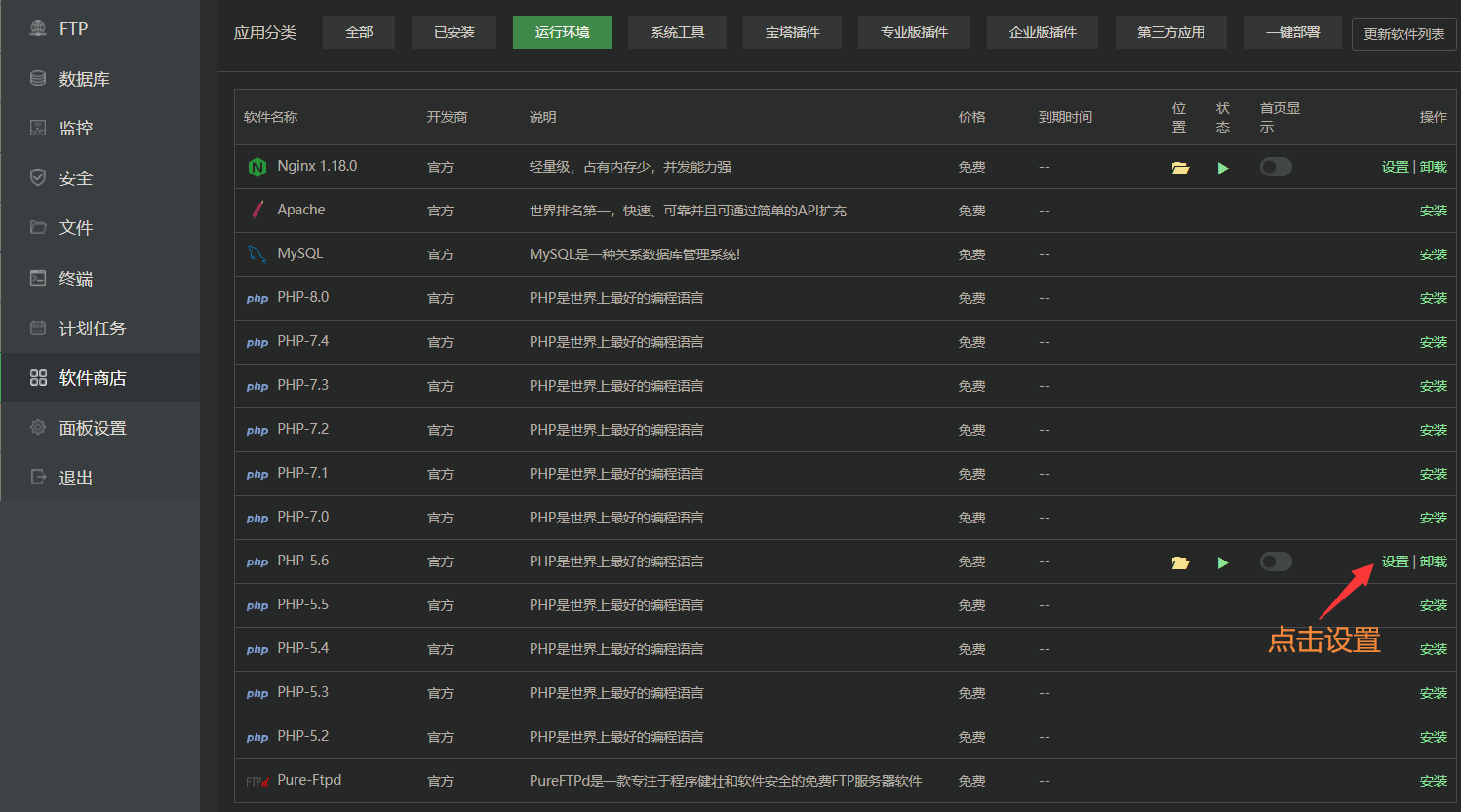
Task: Click the Nginx 1.18.0 running status play icon
Action: [x=1223, y=168]
